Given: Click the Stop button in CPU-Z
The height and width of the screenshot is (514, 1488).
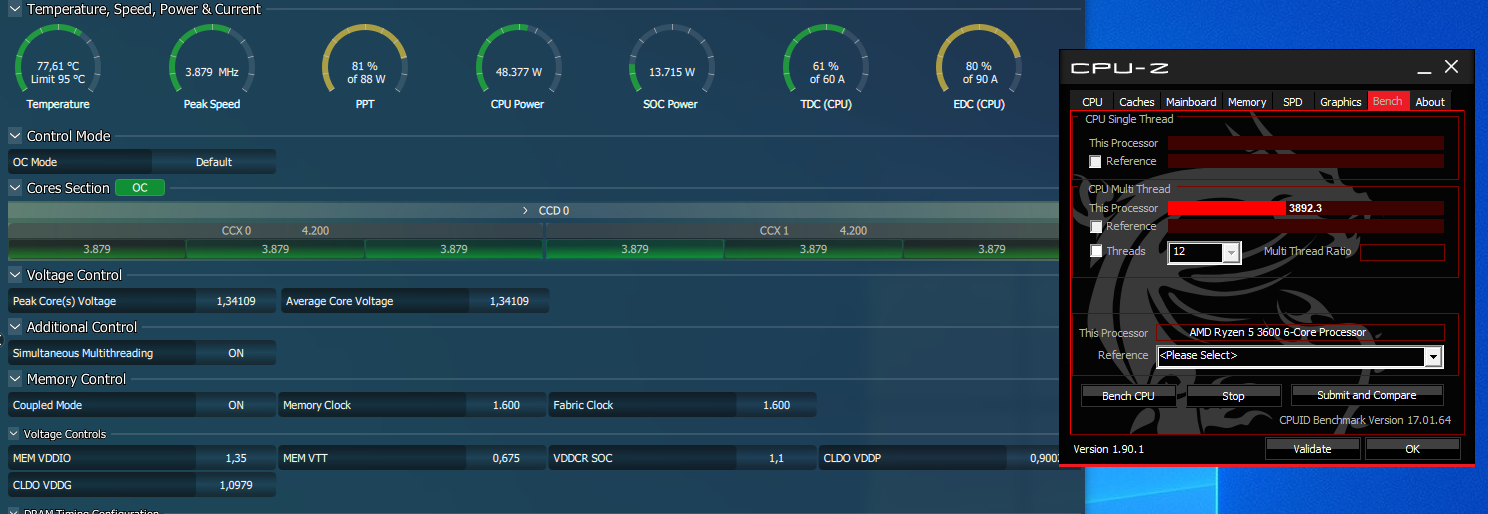Looking at the screenshot, I should click(x=1234, y=396).
